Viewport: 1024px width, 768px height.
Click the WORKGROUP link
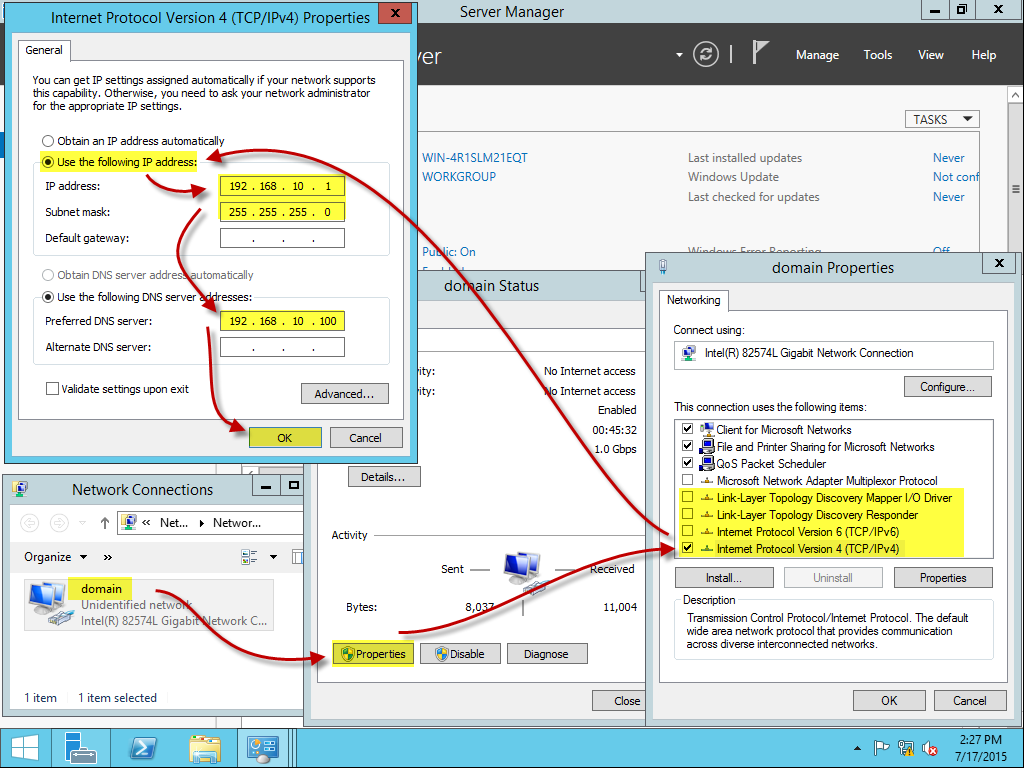(x=459, y=177)
